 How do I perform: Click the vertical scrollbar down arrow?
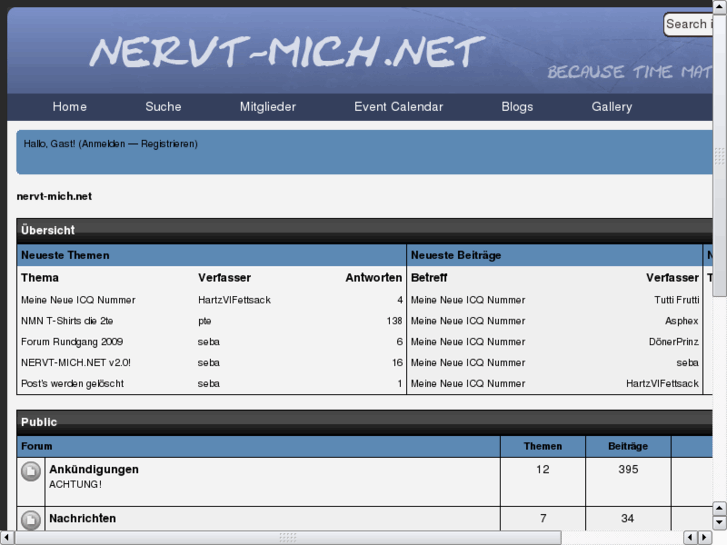point(719,522)
